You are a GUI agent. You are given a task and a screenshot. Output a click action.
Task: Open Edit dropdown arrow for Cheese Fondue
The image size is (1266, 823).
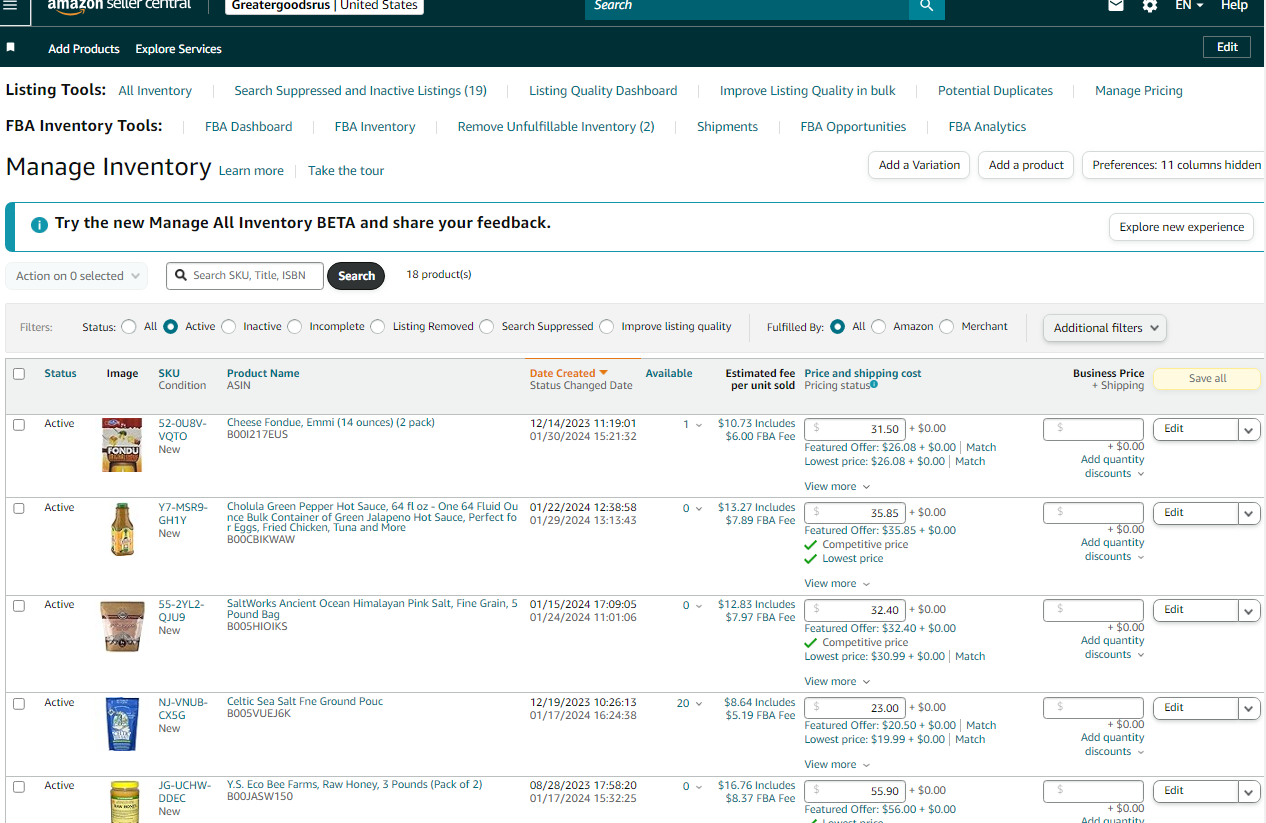pyautogui.click(x=1249, y=429)
